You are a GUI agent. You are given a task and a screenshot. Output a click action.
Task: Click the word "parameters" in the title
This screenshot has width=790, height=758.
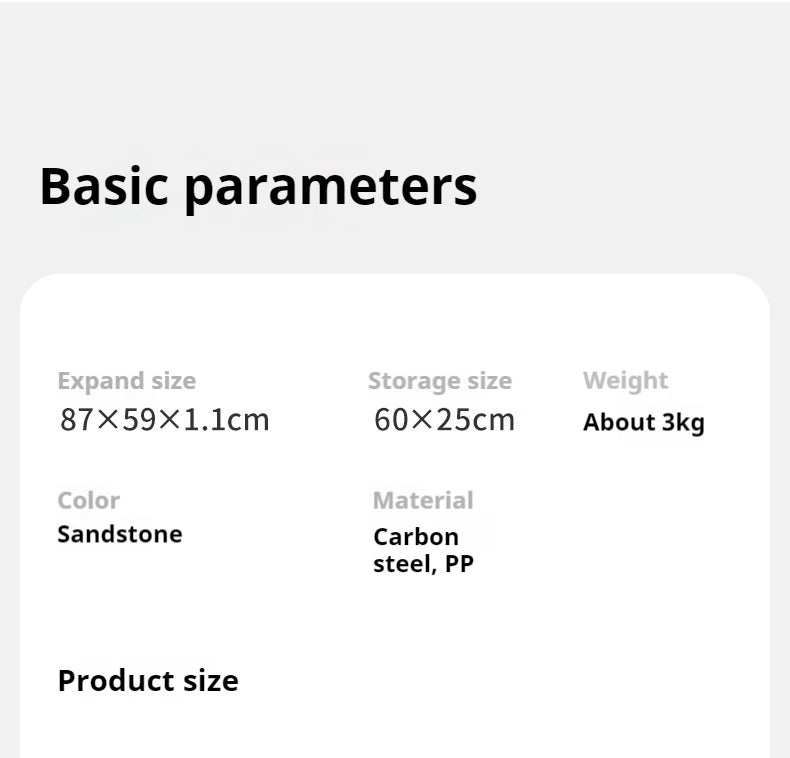tap(331, 188)
